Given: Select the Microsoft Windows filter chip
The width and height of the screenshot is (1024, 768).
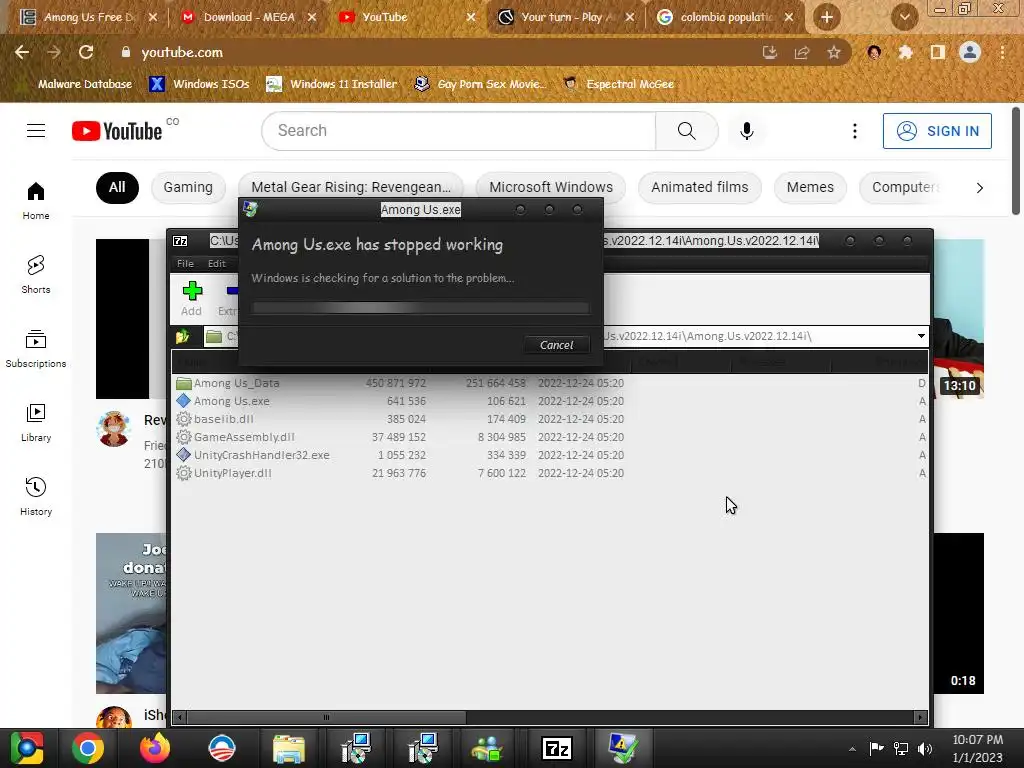Looking at the screenshot, I should [551, 187].
